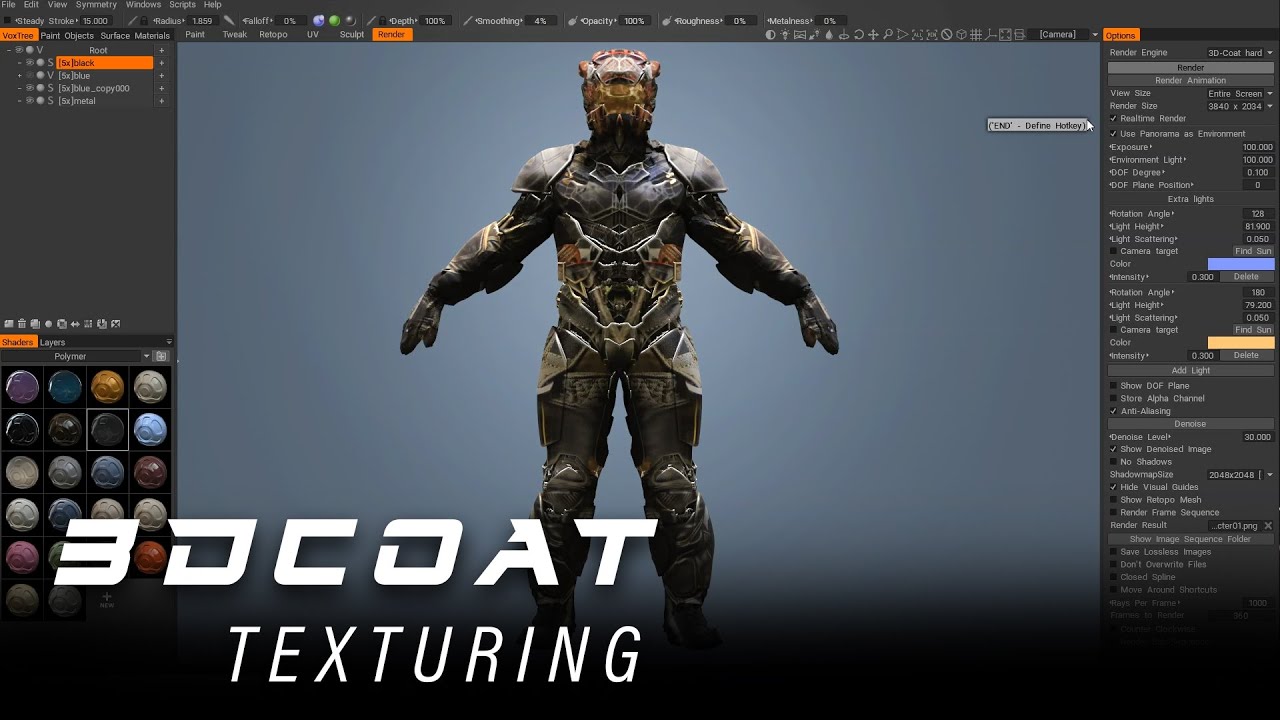Click the trash icon in VoxTree panel
The height and width of the screenshot is (720, 1280).
pyautogui.click(x=22, y=324)
